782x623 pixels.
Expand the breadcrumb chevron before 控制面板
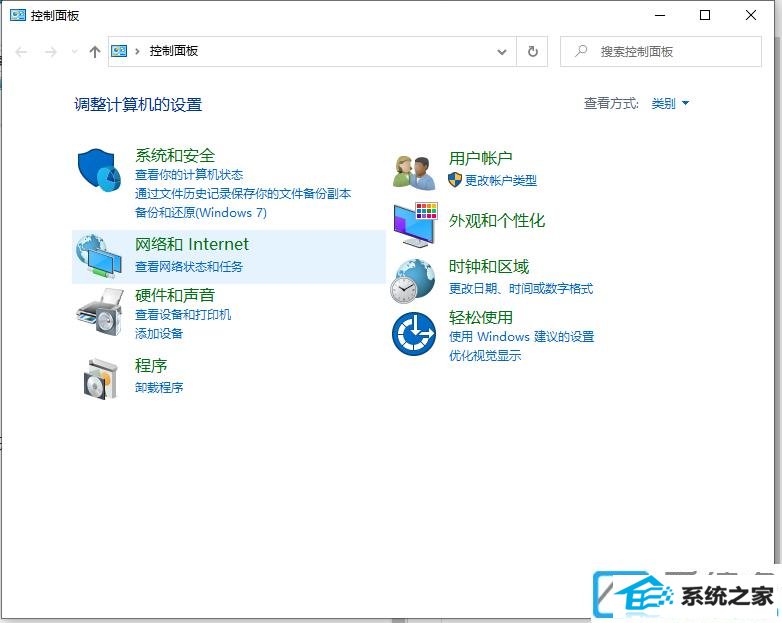(137, 51)
